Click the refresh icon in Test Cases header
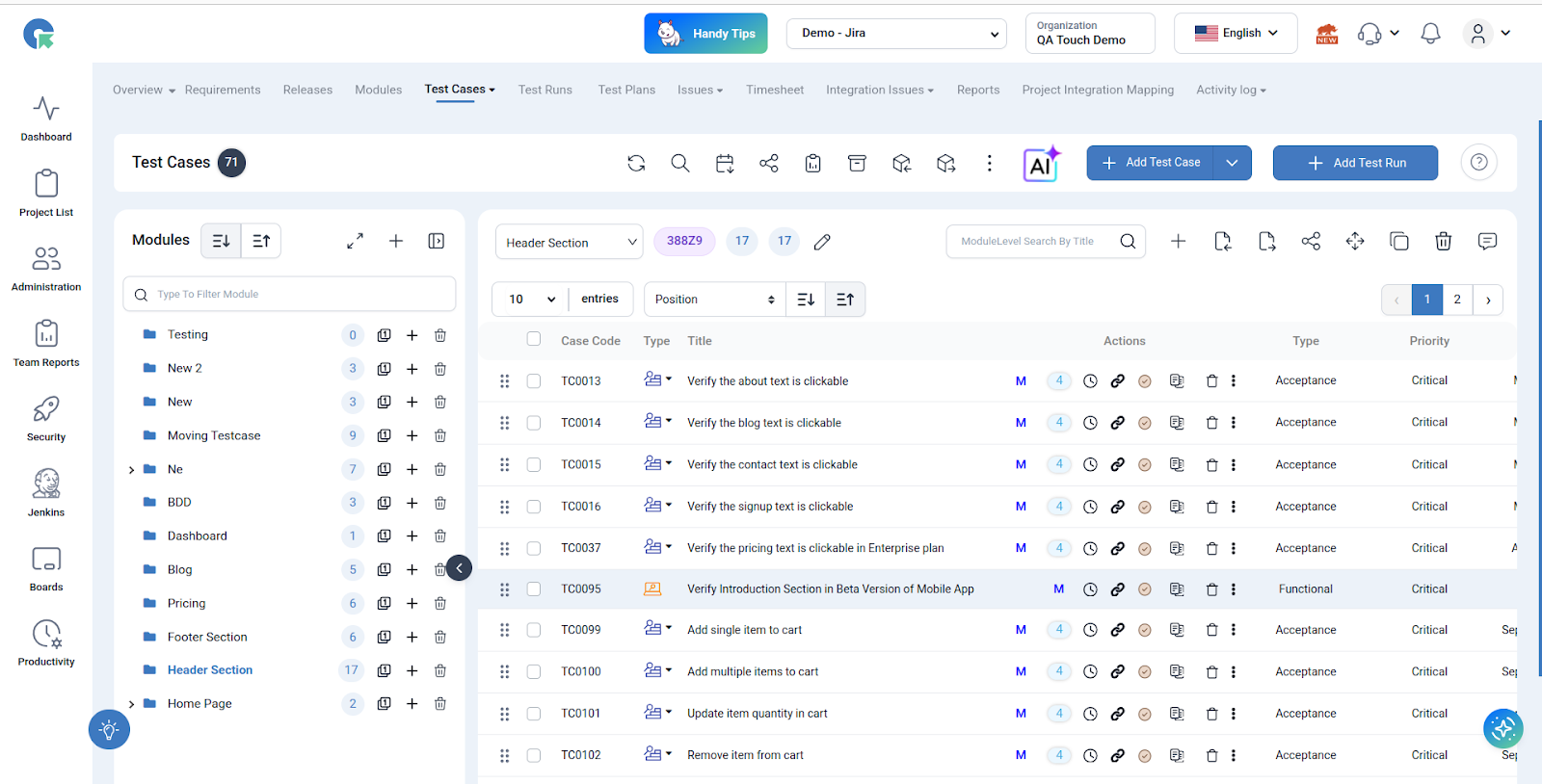This screenshot has height=784, width=1542. click(636, 164)
